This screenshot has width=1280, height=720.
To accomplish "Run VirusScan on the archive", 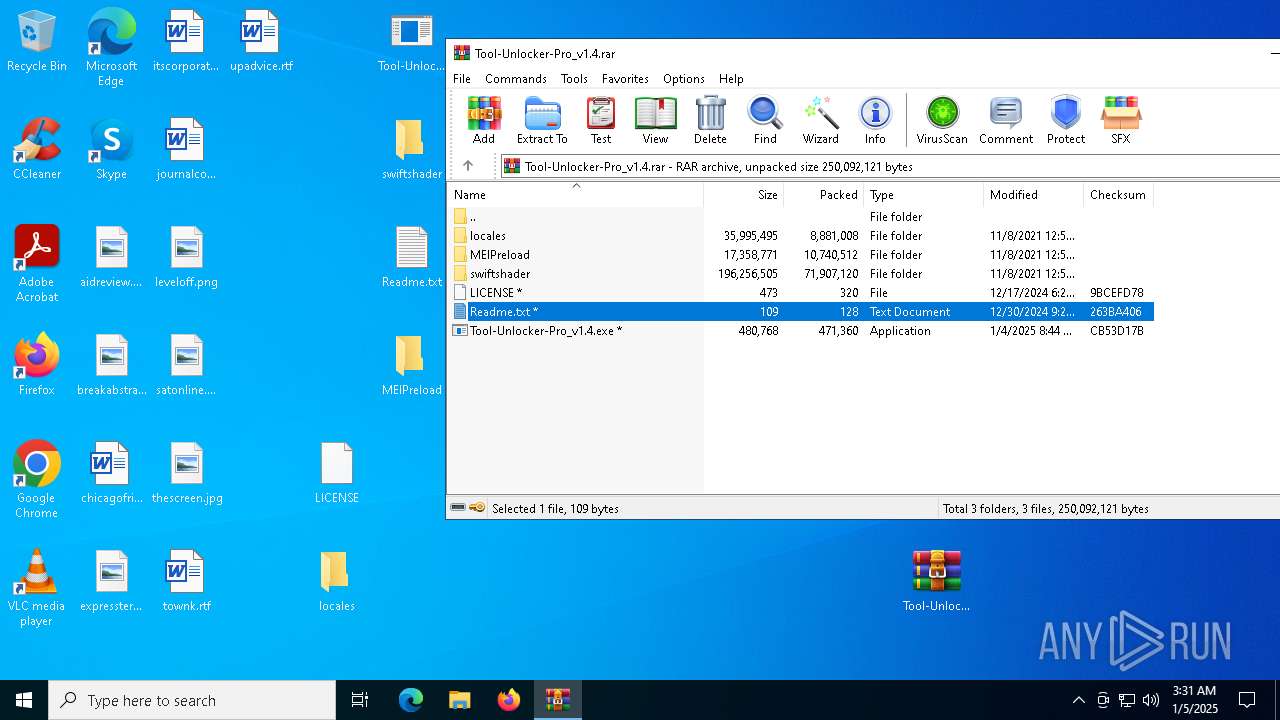I will point(942,120).
